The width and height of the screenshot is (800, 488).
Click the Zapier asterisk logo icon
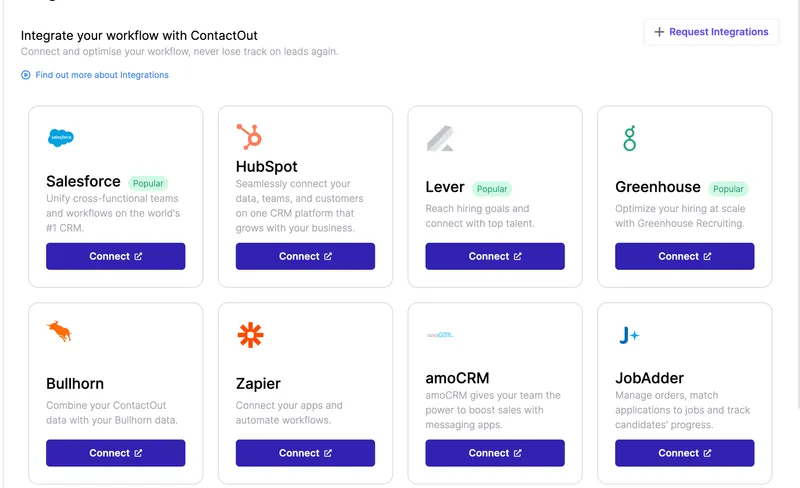click(250, 335)
